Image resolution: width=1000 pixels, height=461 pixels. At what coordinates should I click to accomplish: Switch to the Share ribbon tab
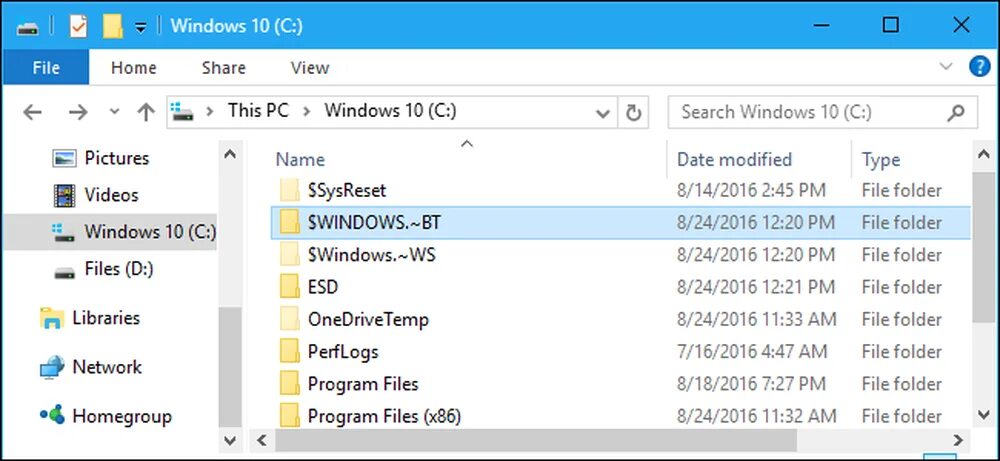pos(223,68)
